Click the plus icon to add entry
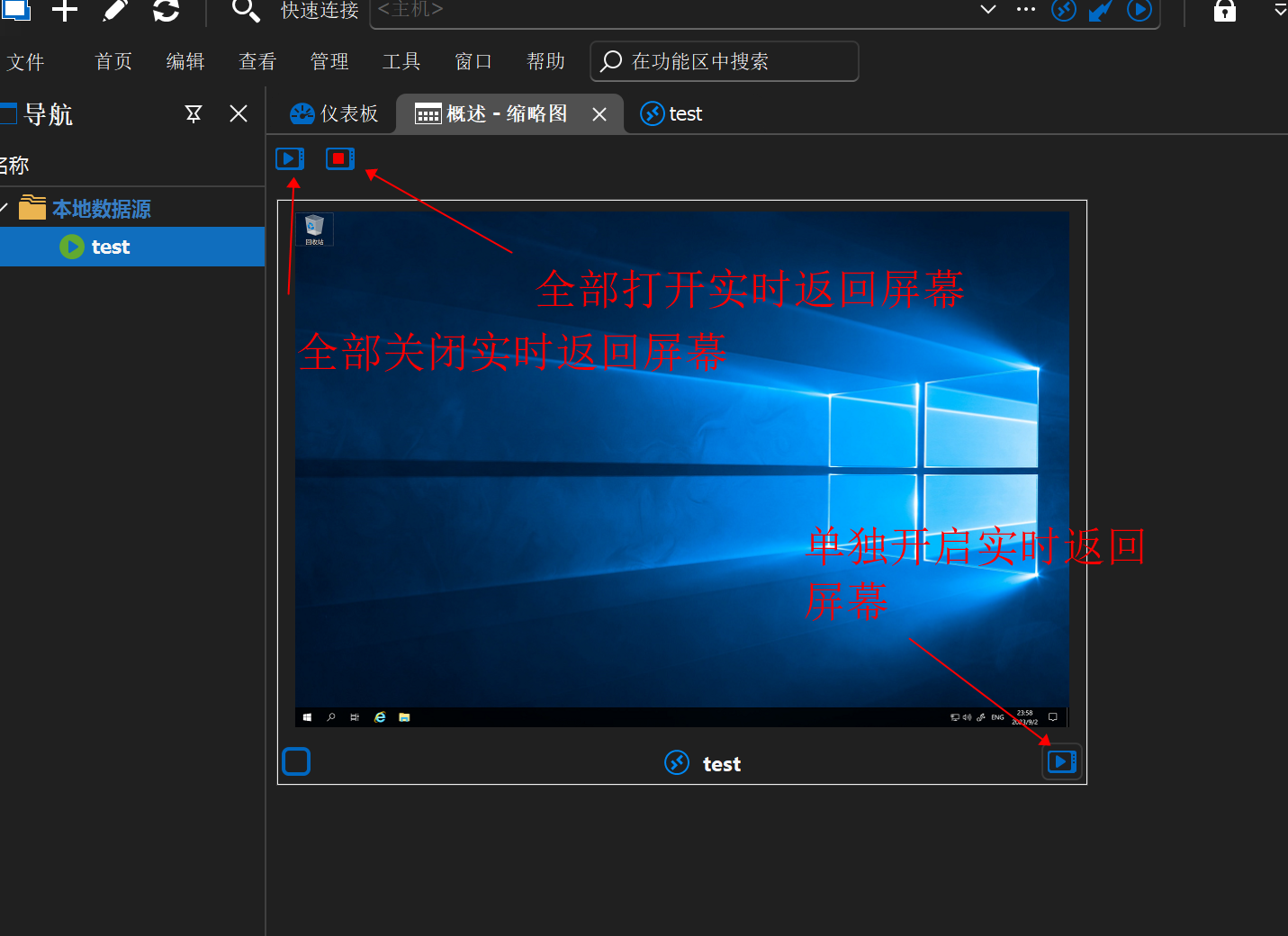The image size is (1288, 936). tap(65, 11)
